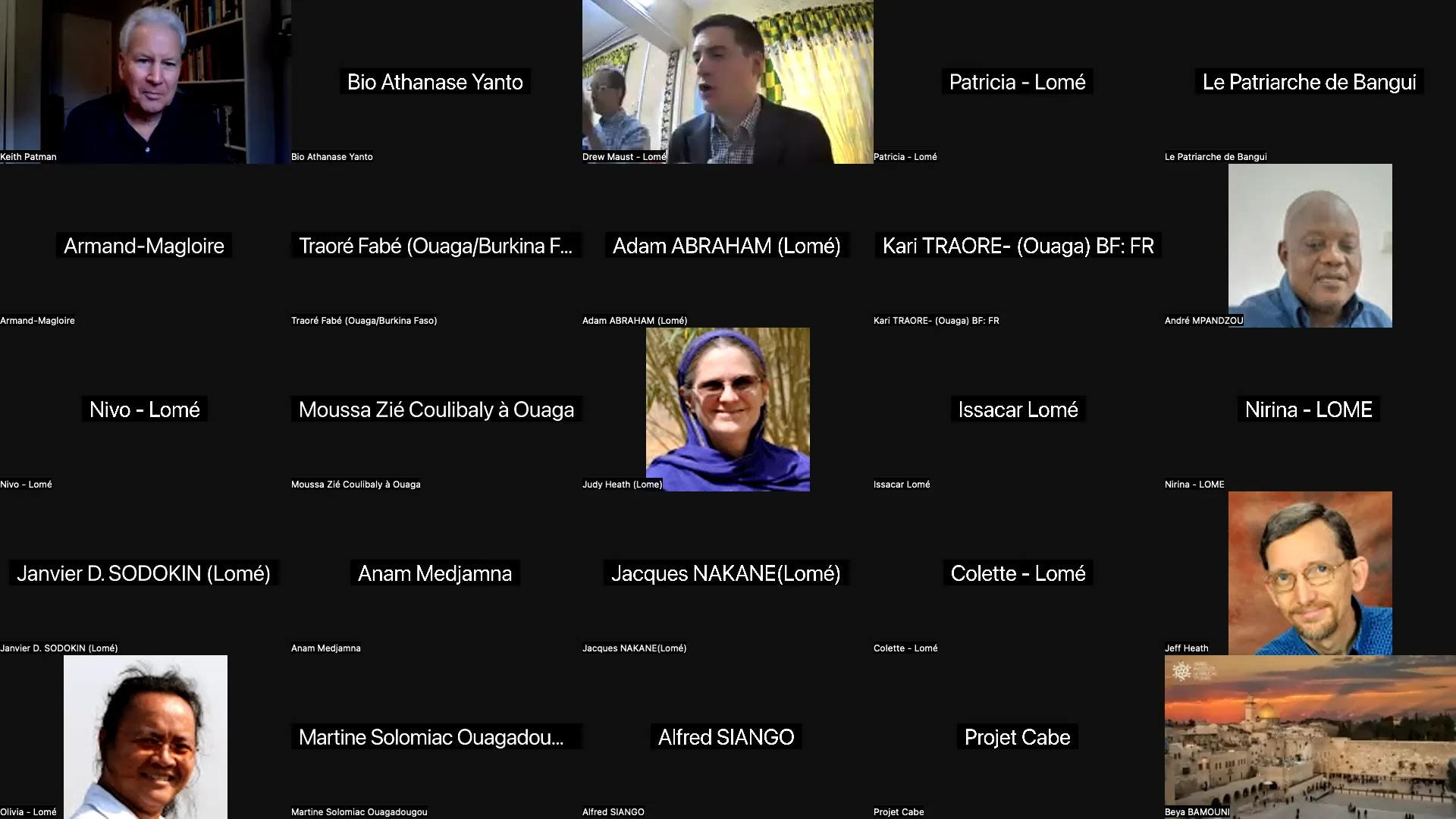Select Drew Maust - Lomé video tile
The height and width of the screenshot is (819, 1456).
728,82
